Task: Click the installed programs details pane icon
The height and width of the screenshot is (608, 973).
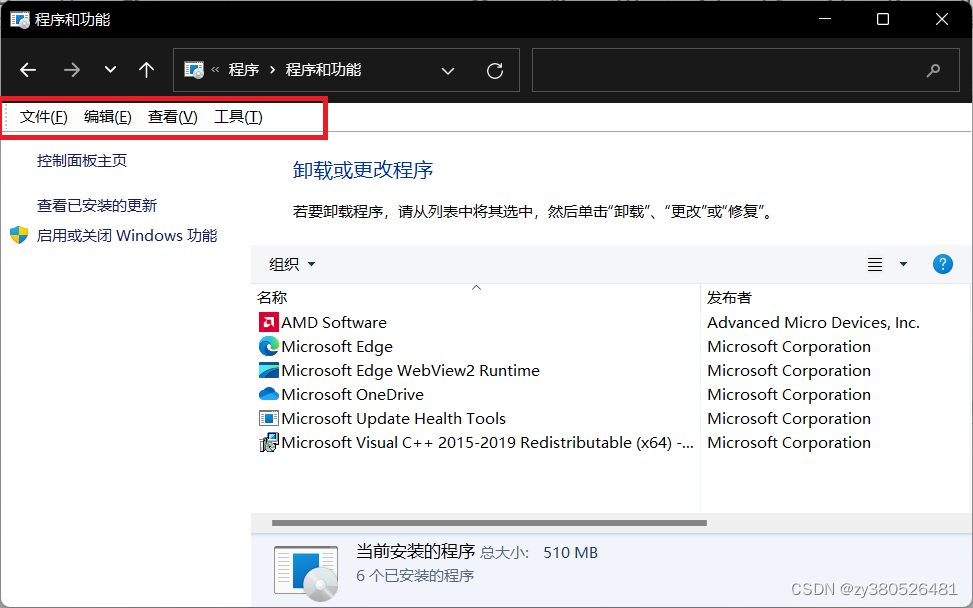Action: (306, 573)
